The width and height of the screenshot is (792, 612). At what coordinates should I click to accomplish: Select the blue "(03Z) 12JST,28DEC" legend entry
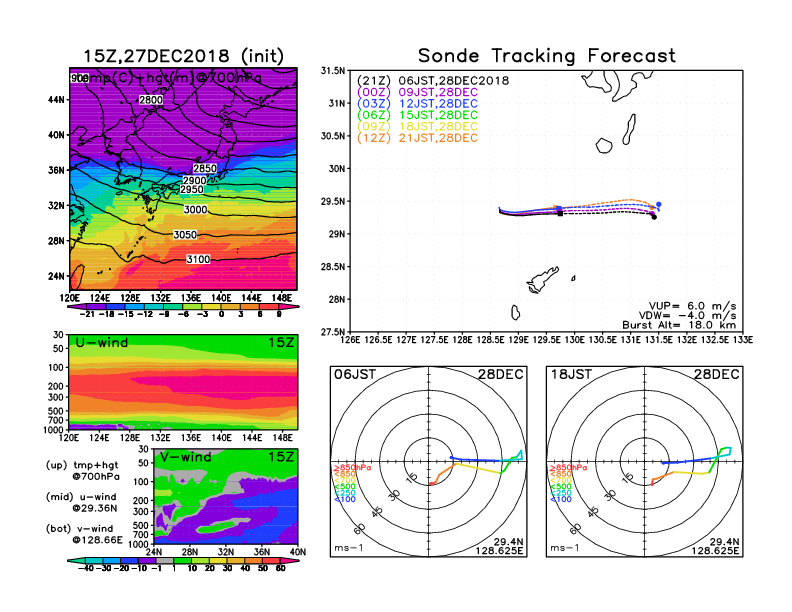[417, 104]
